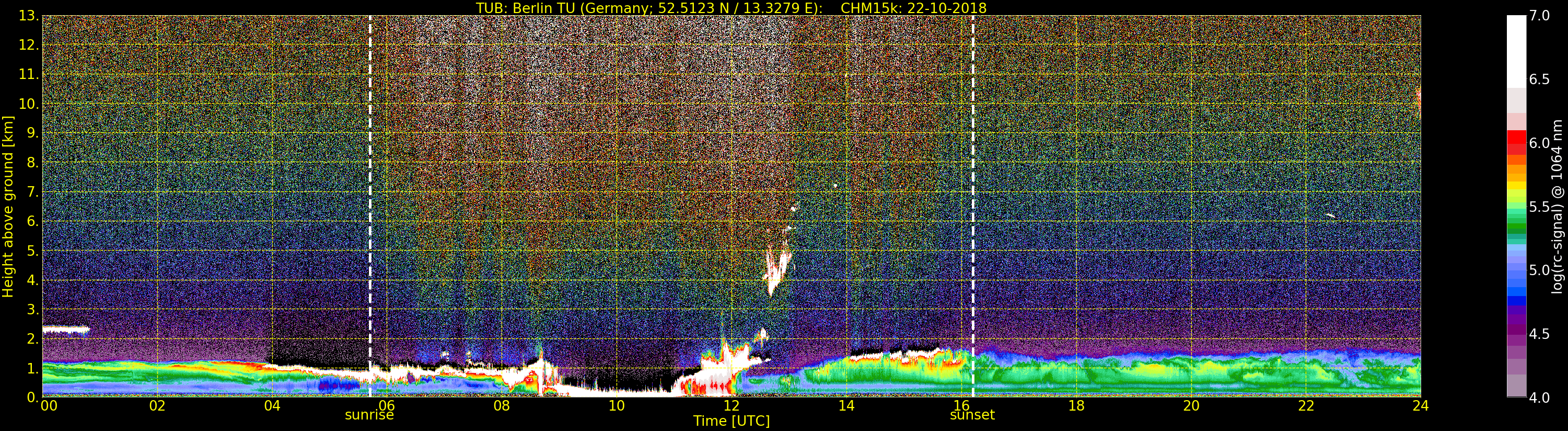
Task: Click the y-axis tick label '2.'
Action: click(33, 338)
